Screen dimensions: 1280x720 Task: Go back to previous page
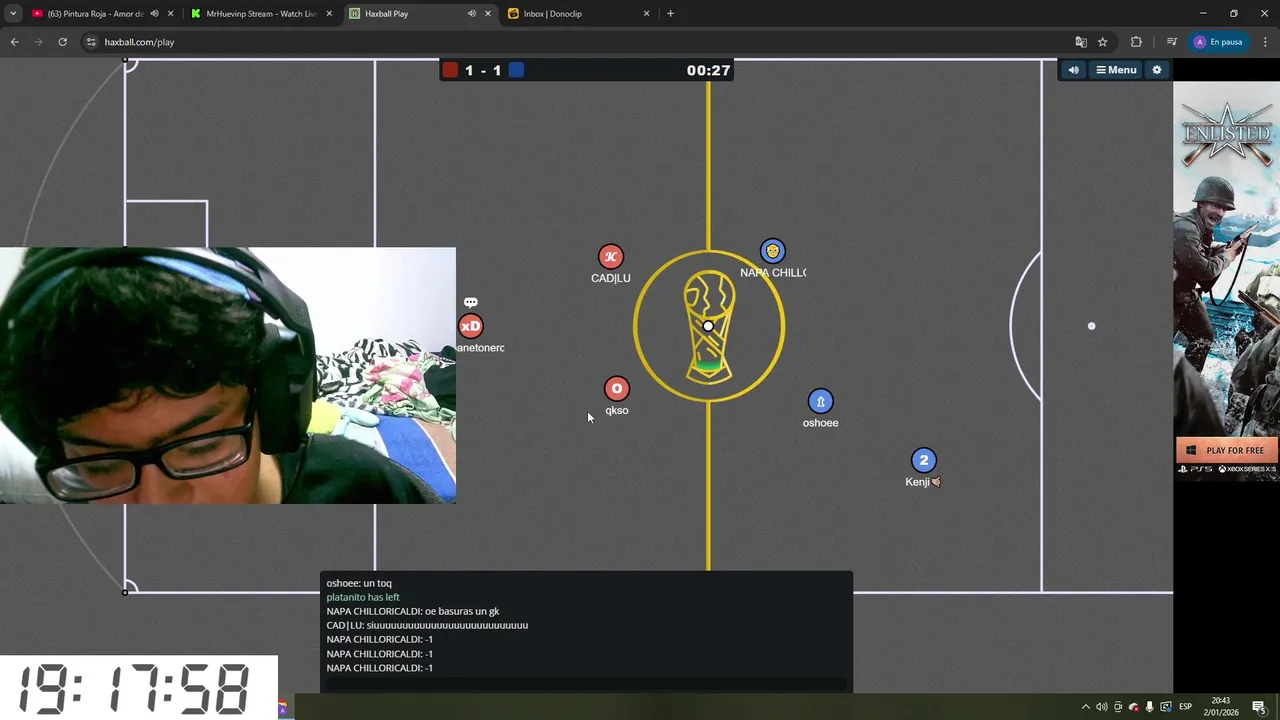click(14, 42)
